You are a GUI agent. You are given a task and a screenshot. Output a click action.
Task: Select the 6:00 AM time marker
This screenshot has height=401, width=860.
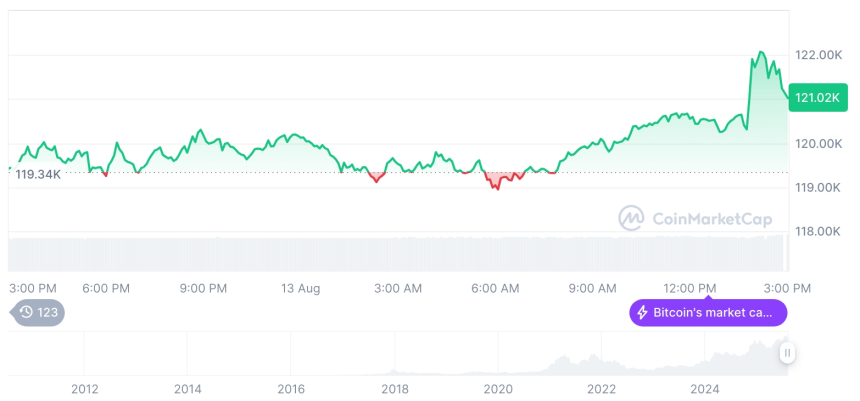tap(495, 288)
